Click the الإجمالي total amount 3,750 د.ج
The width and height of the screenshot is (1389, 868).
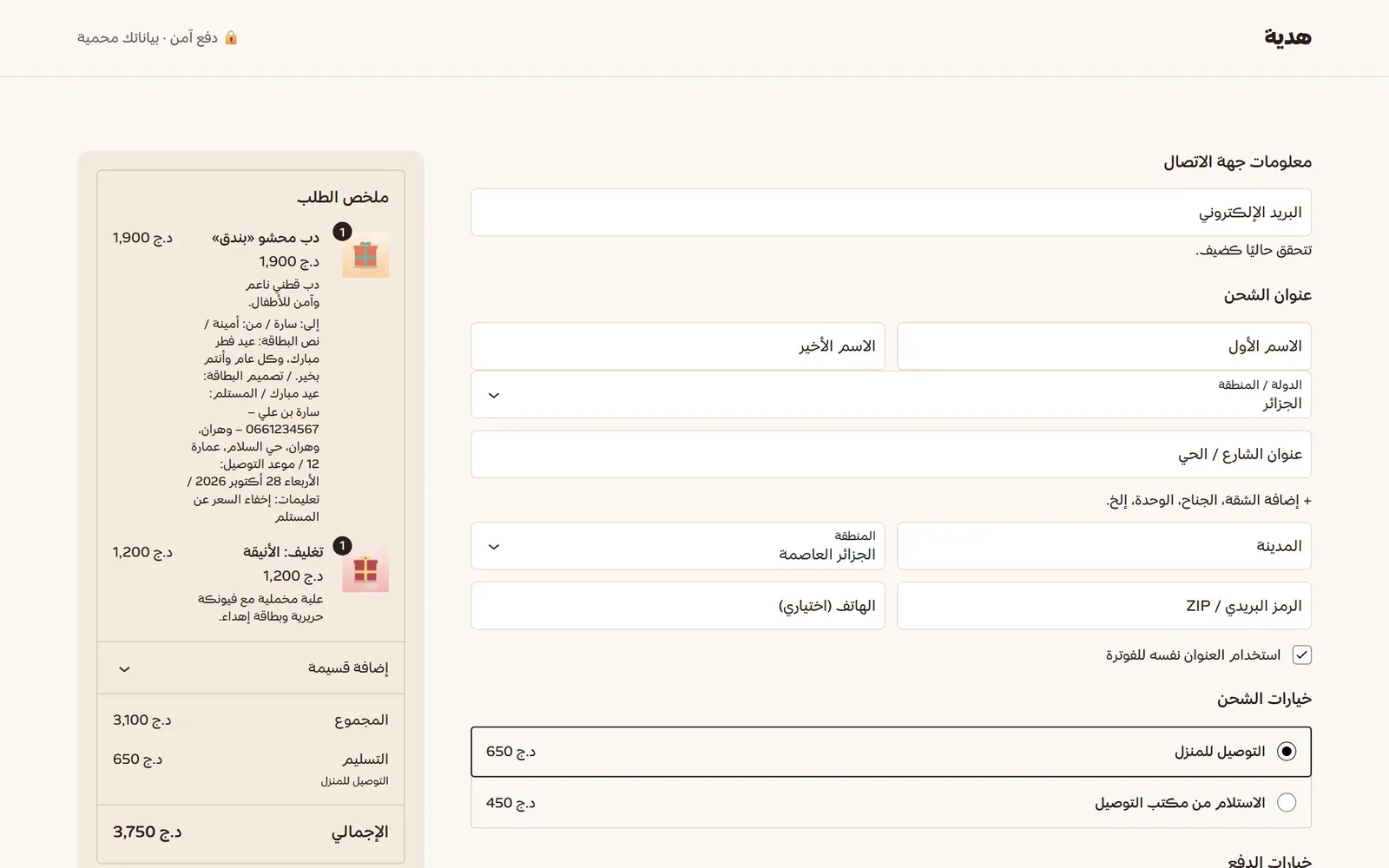(148, 832)
